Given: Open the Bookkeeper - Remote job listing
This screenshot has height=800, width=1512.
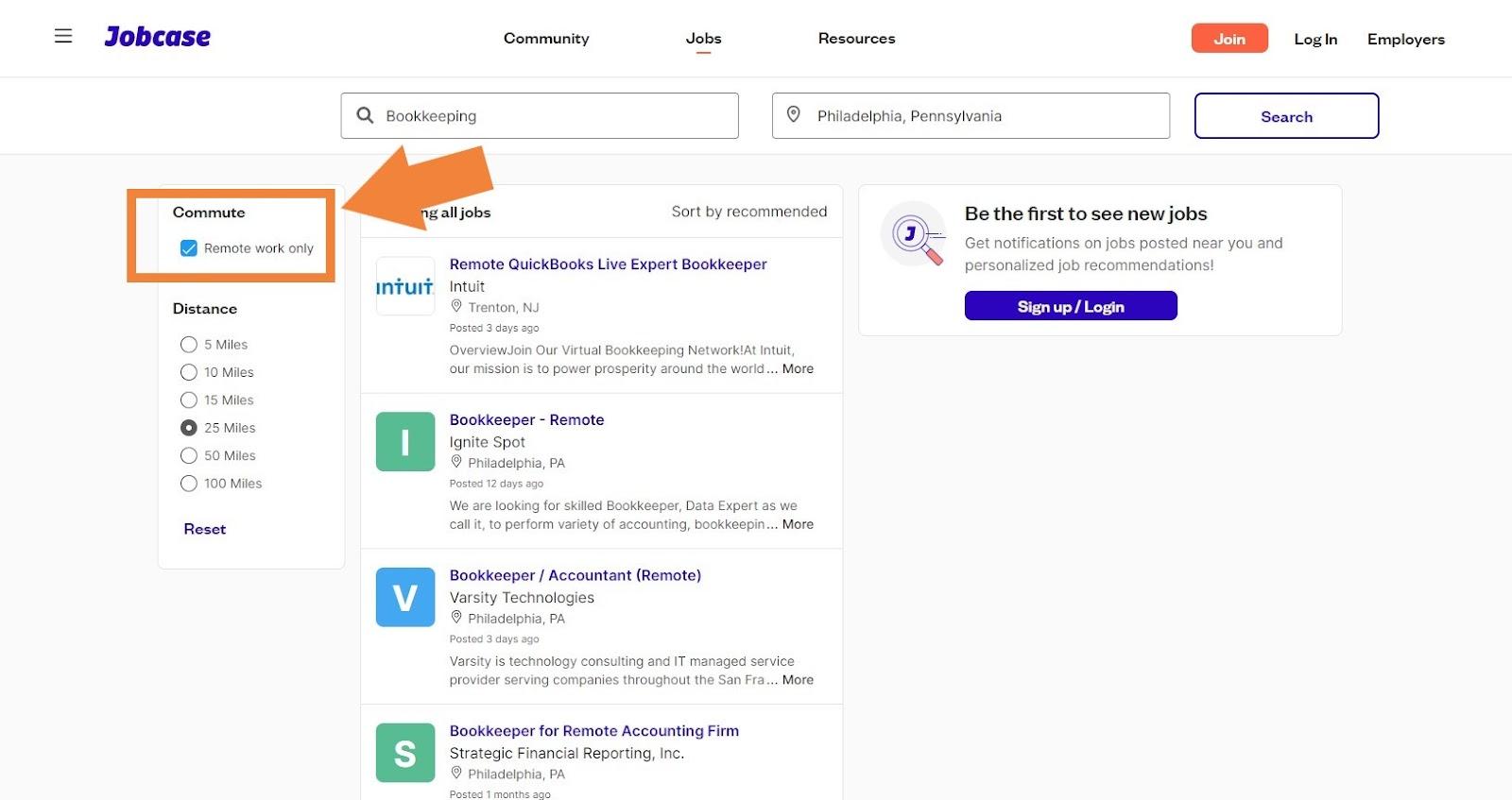Looking at the screenshot, I should point(526,420).
